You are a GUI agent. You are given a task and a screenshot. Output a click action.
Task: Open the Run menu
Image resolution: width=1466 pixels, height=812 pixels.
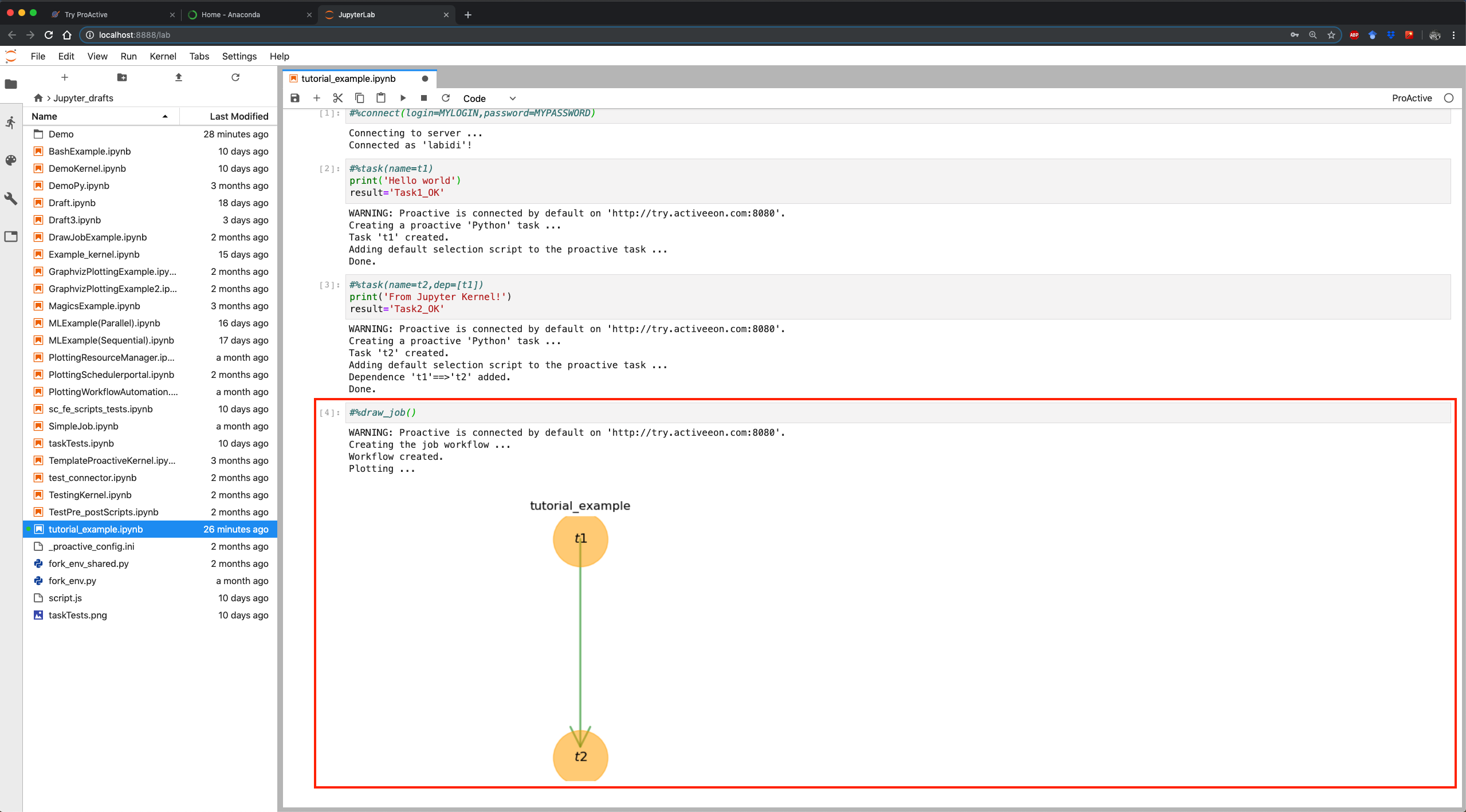click(x=128, y=56)
